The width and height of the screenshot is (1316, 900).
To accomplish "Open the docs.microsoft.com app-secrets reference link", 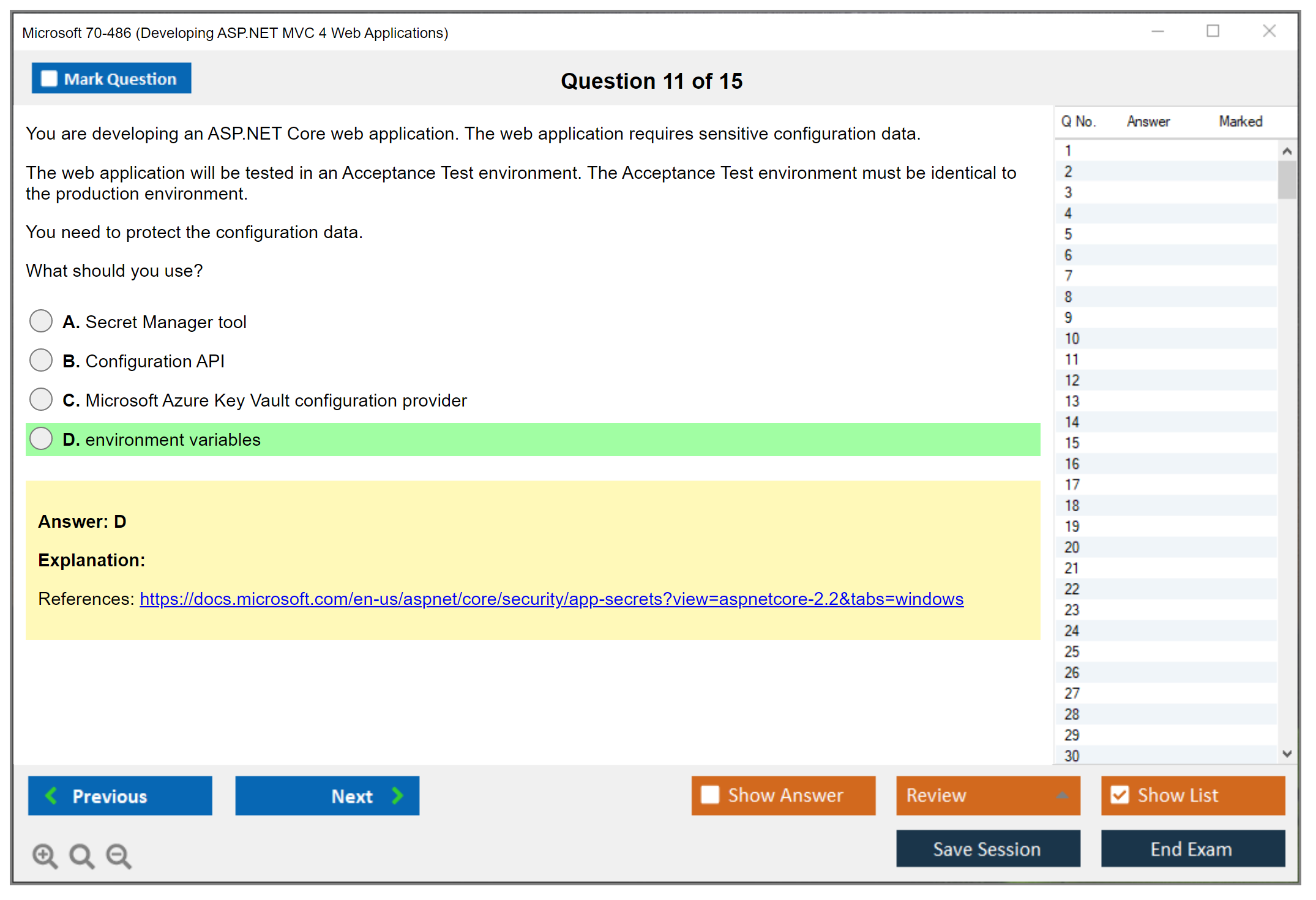I will click(551, 599).
